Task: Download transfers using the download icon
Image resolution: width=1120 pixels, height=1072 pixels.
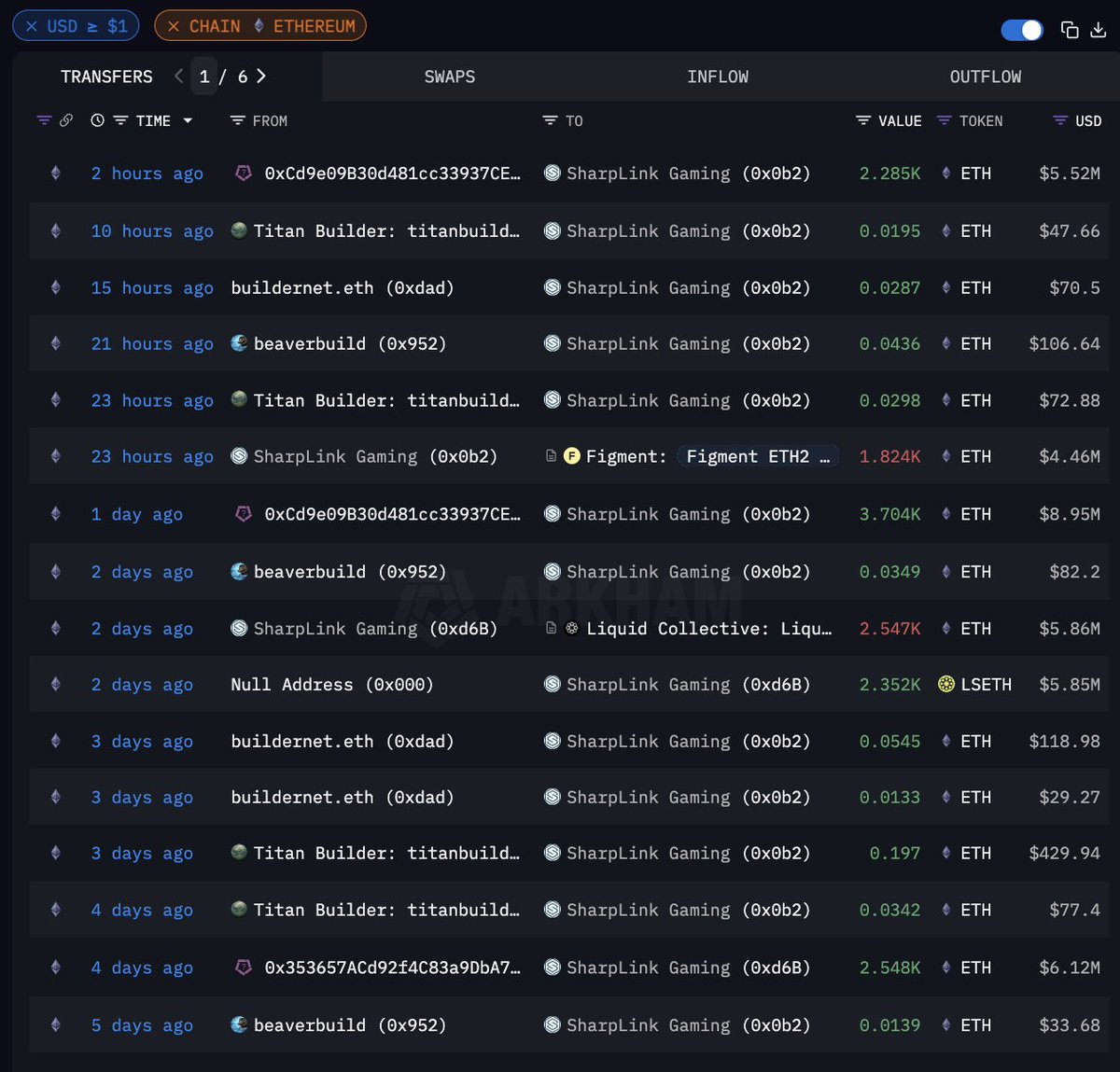Action: point(1099,30)
